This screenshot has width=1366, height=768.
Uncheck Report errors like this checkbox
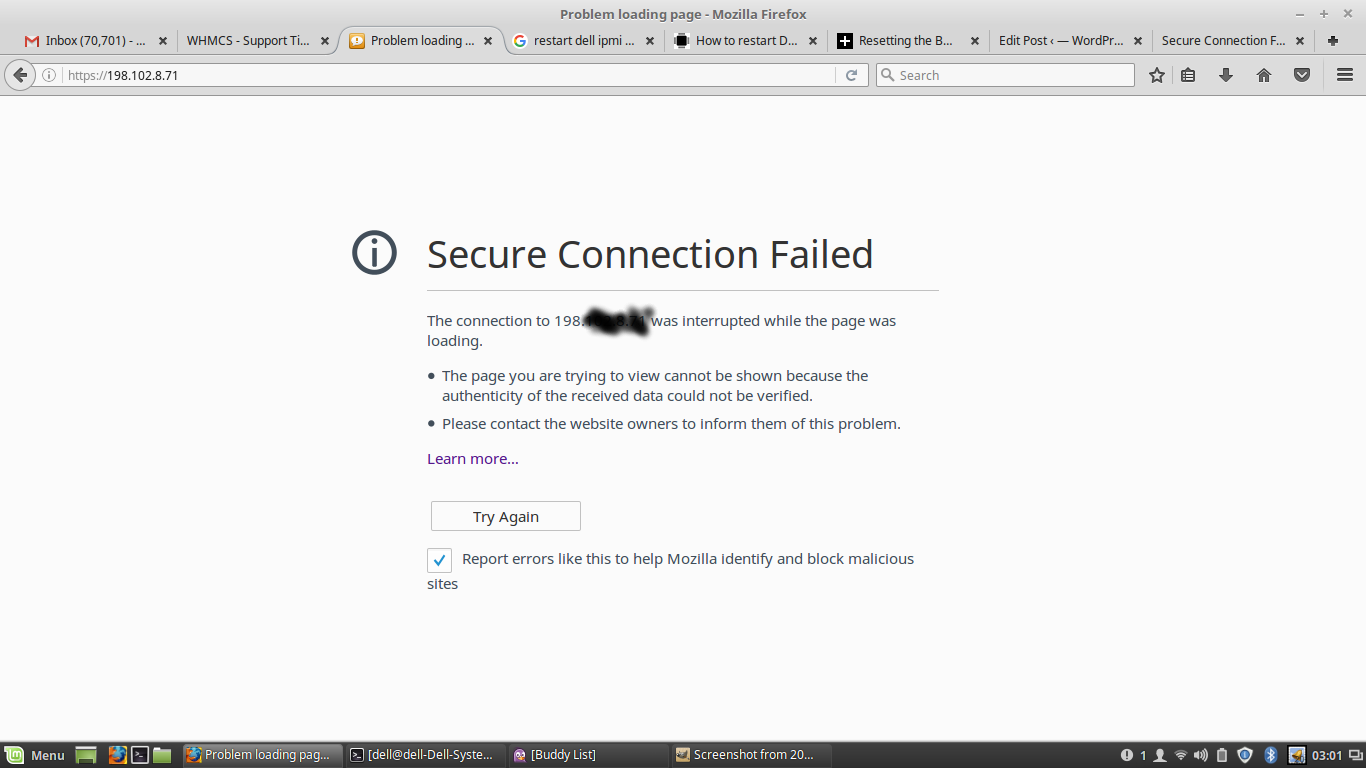439,560
